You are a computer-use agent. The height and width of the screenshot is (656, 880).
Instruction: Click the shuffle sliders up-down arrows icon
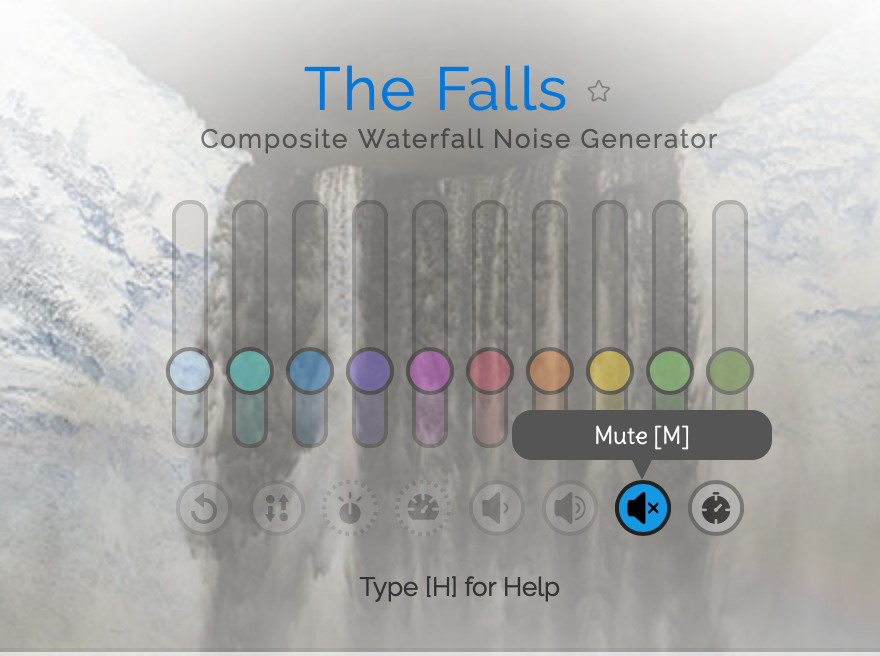point(277,508)
